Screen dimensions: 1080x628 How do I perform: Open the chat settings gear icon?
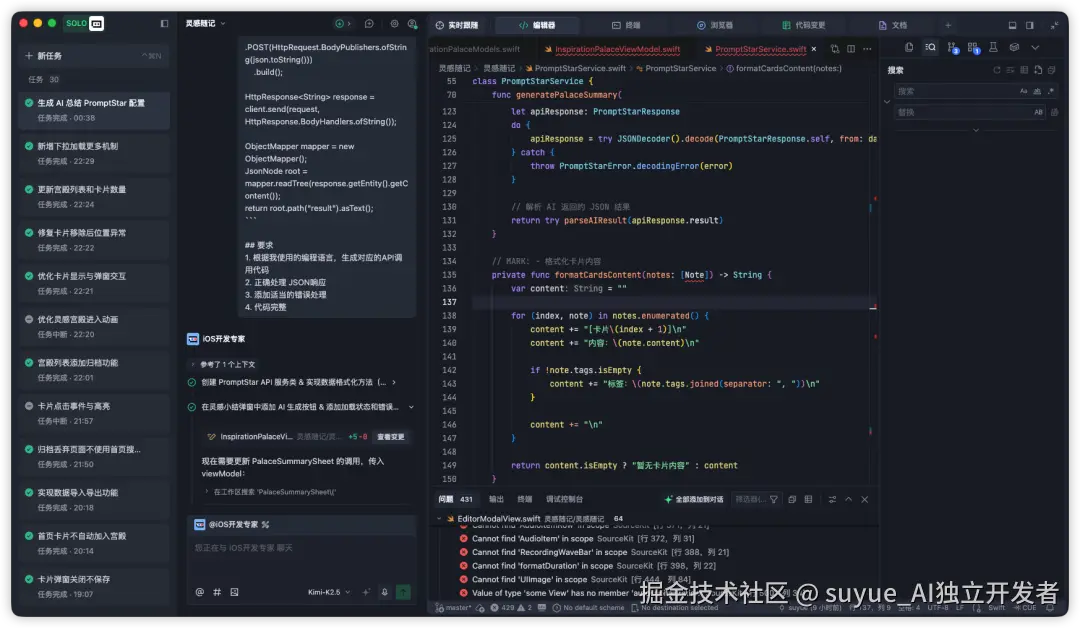[394, 23]
